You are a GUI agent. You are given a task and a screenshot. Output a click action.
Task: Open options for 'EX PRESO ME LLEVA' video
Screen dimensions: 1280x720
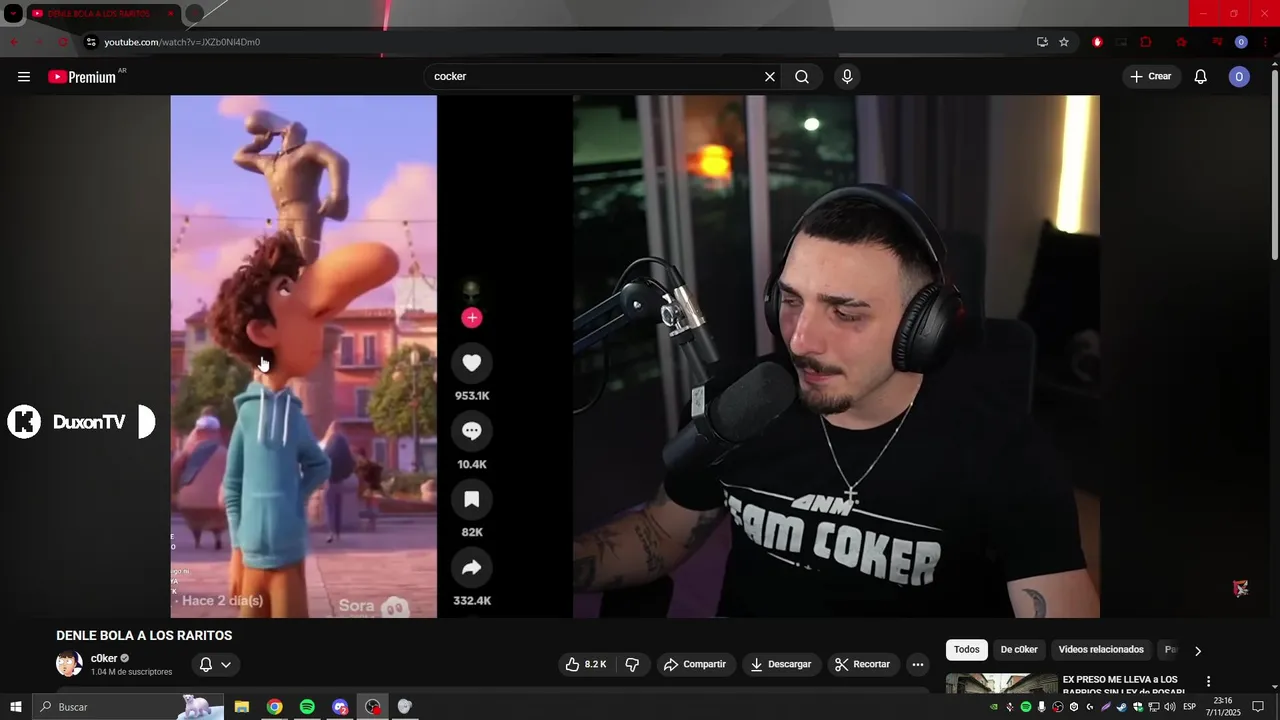pos(1208,681)
